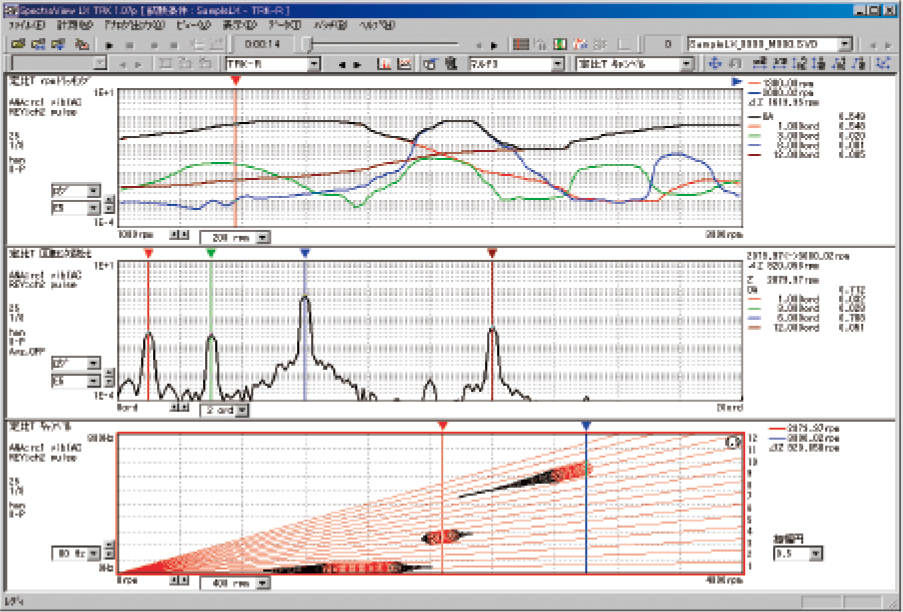
Task: Click the icon immediately left of the マルチ3 dropdown
Action: tap(451, 63)
